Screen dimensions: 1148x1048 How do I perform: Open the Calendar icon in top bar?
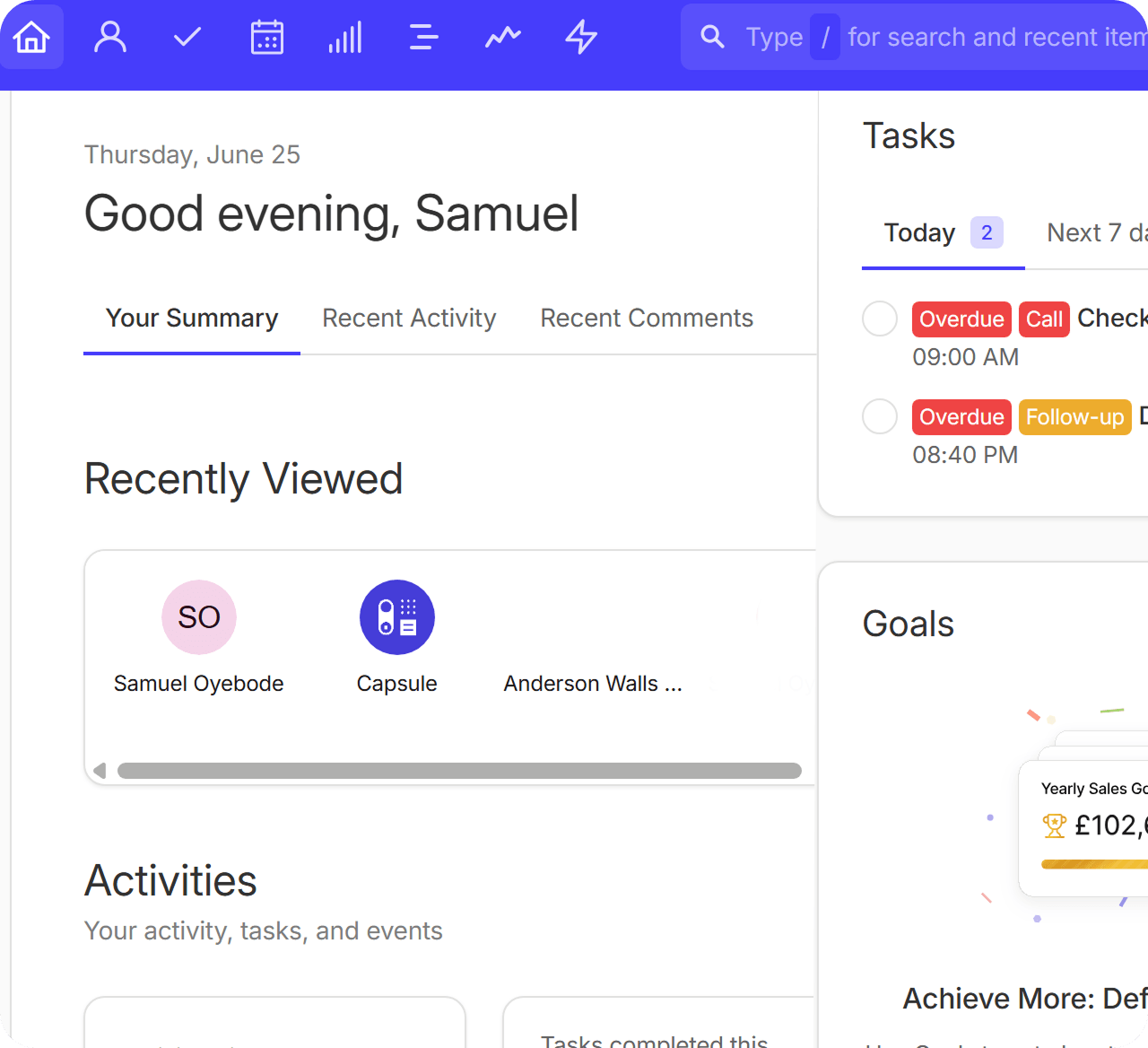point(266,37)
